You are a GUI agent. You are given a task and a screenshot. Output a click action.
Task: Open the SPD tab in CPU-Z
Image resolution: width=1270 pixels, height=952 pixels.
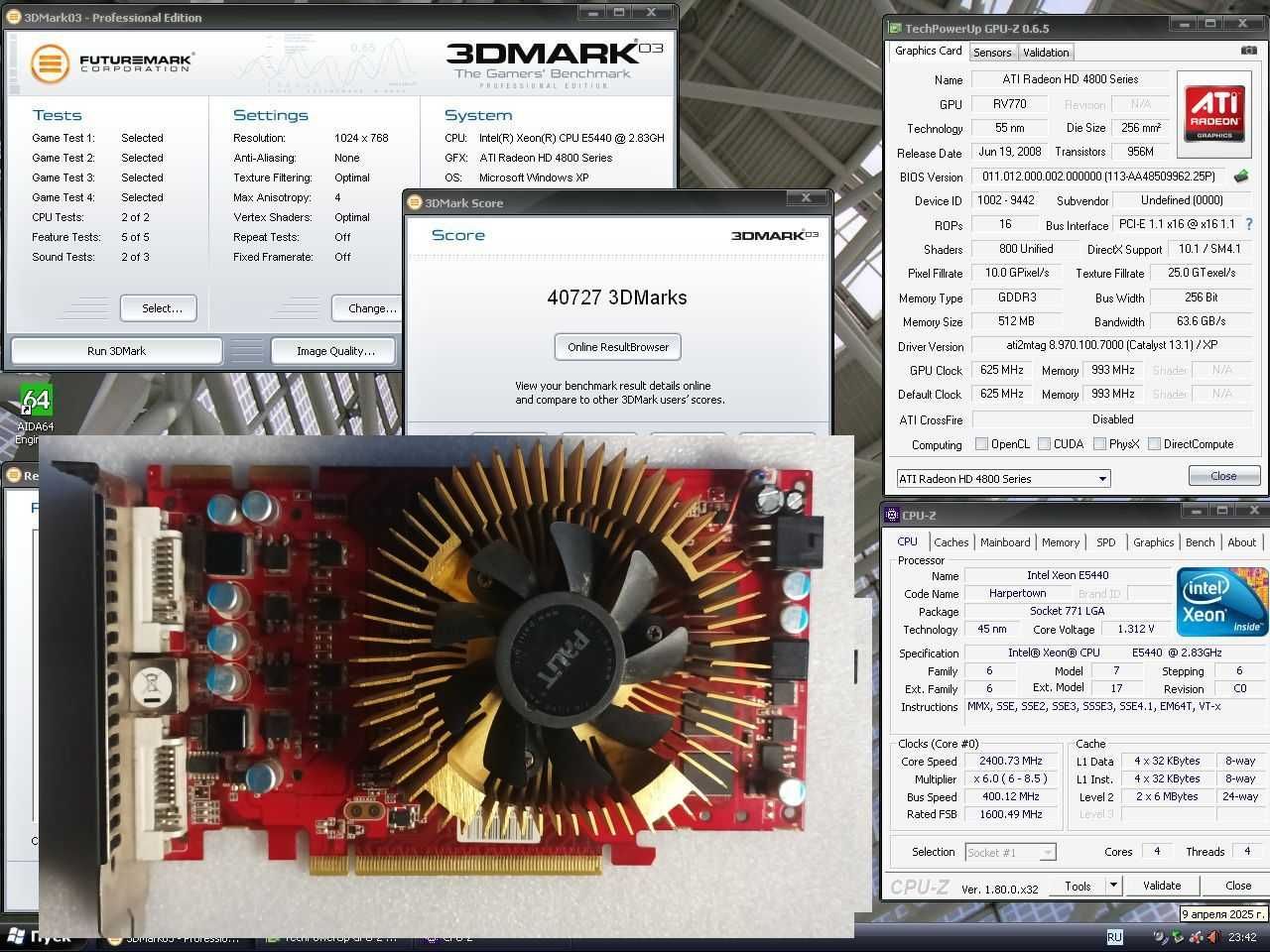click(1105, 542)
